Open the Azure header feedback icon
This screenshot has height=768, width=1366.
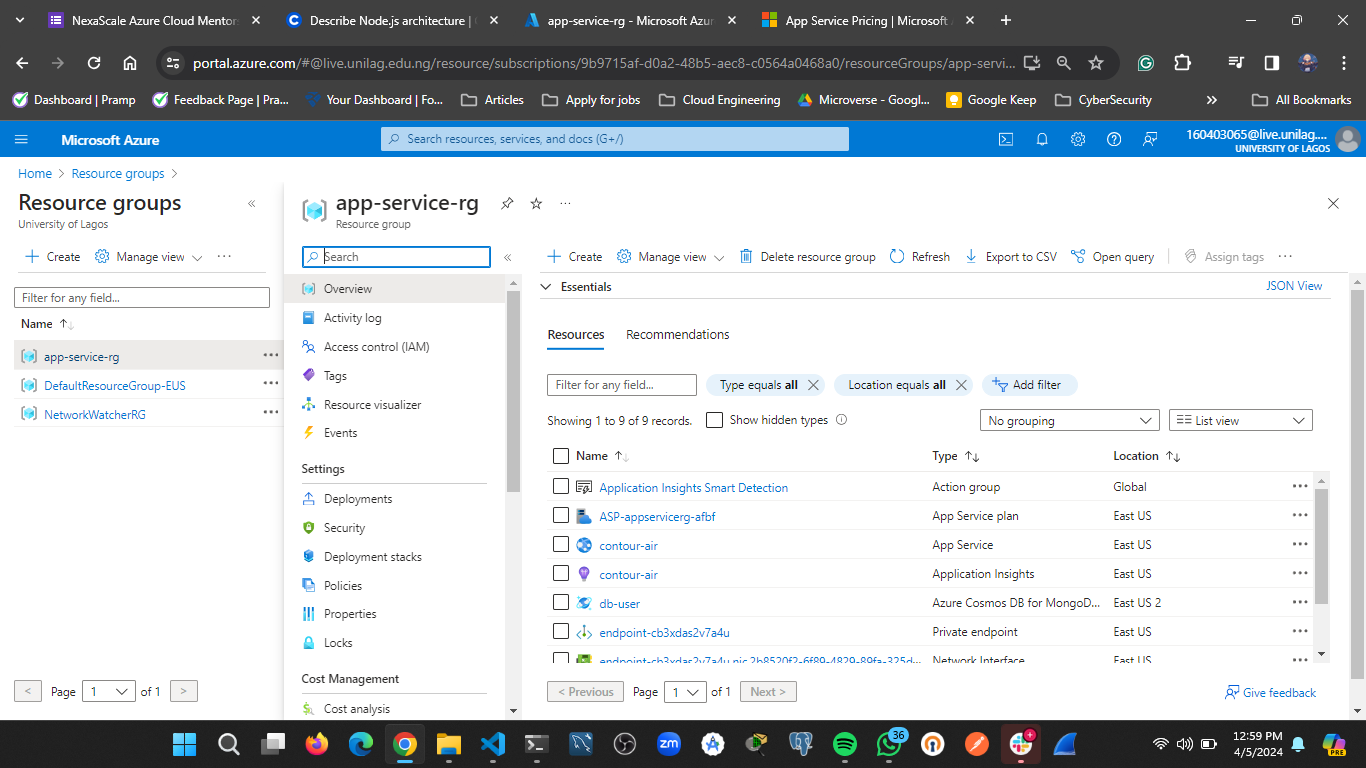click(x=1150, y=140)
